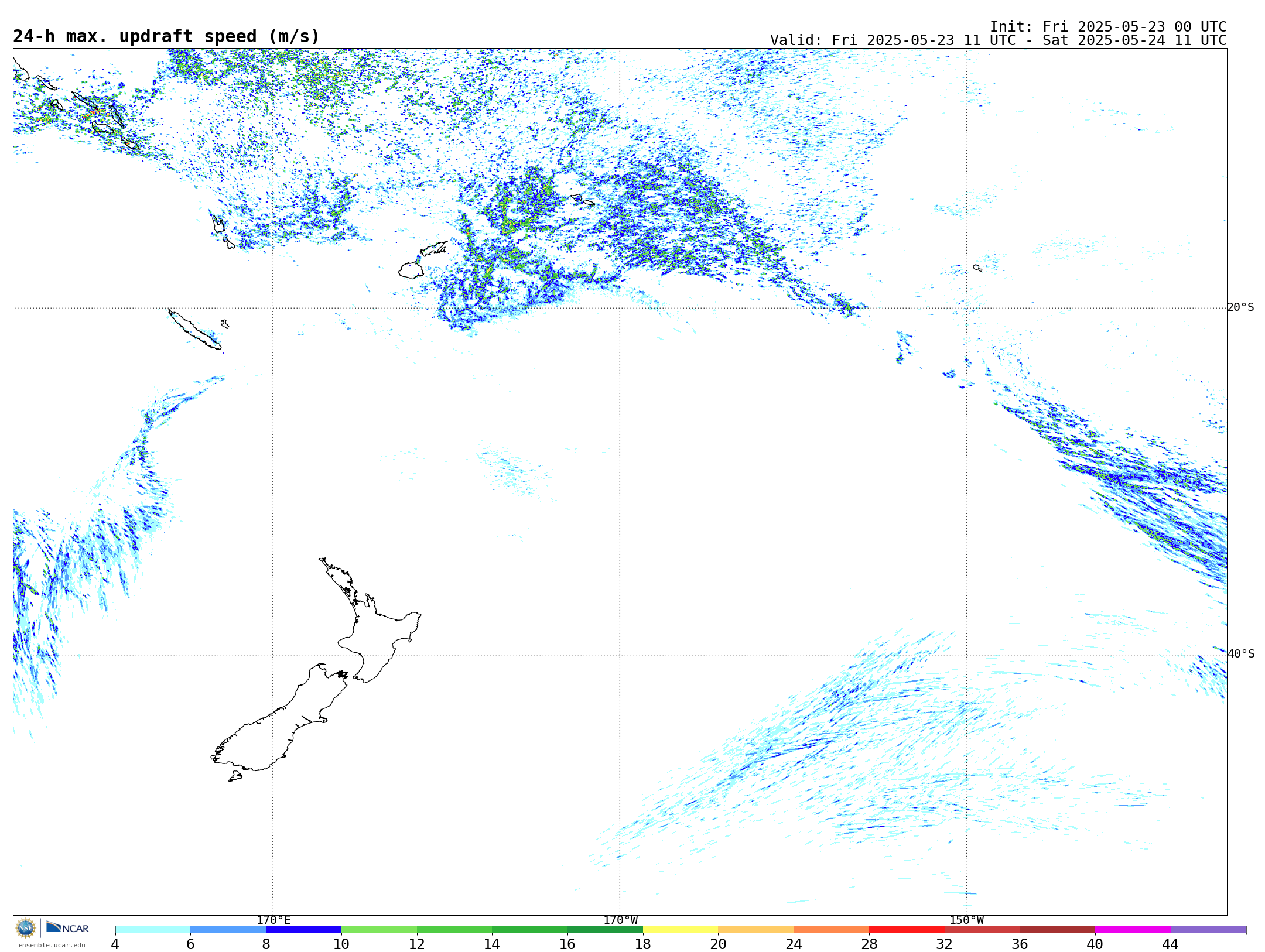Select the 32–36 m/s brick red swatch
This screenshot has width=1265, height=952.
coord(982,929)
